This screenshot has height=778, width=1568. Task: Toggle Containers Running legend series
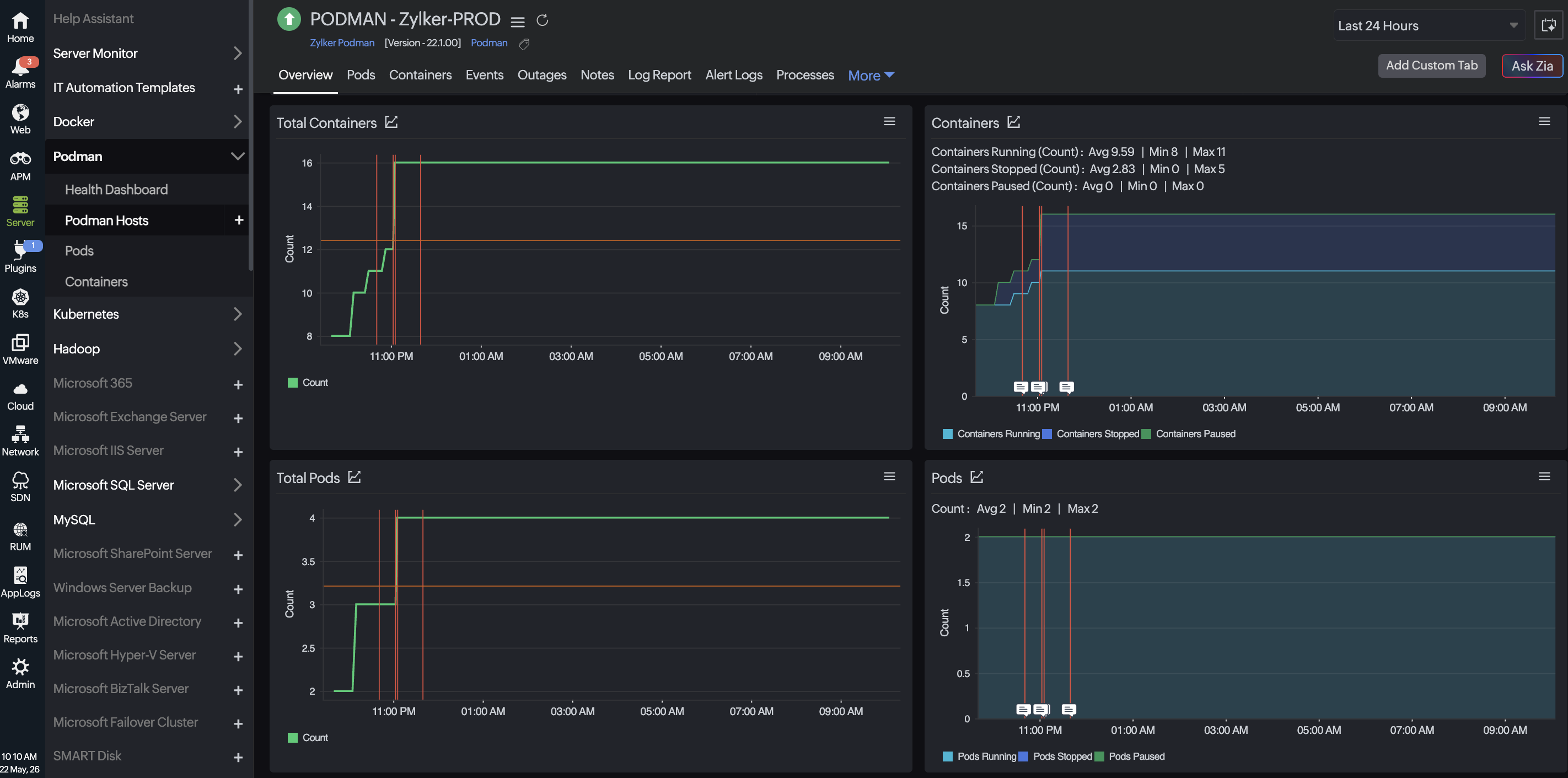(x=991, y=434)
